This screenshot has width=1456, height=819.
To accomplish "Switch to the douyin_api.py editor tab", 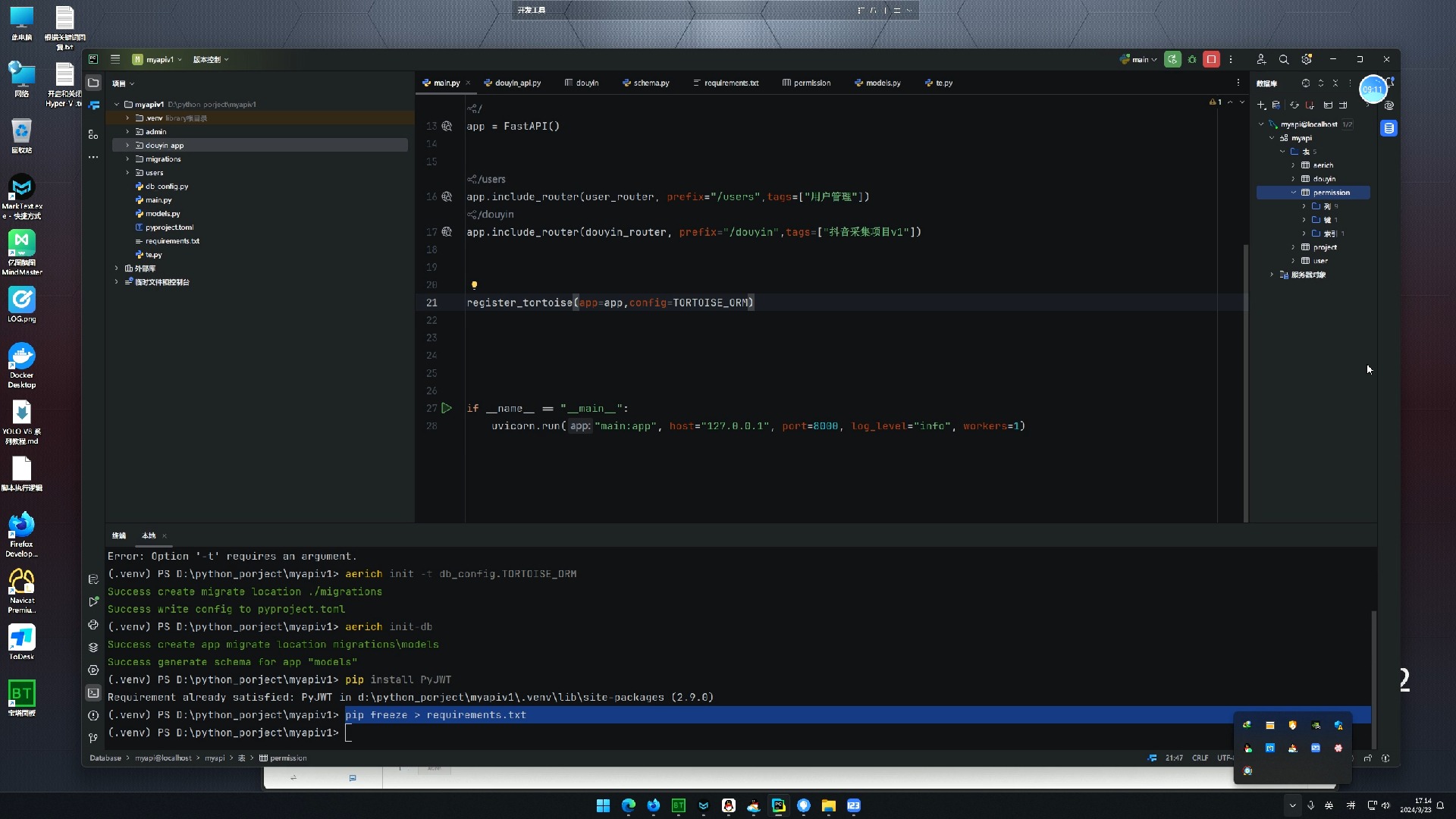I will (x=513, y=83).
